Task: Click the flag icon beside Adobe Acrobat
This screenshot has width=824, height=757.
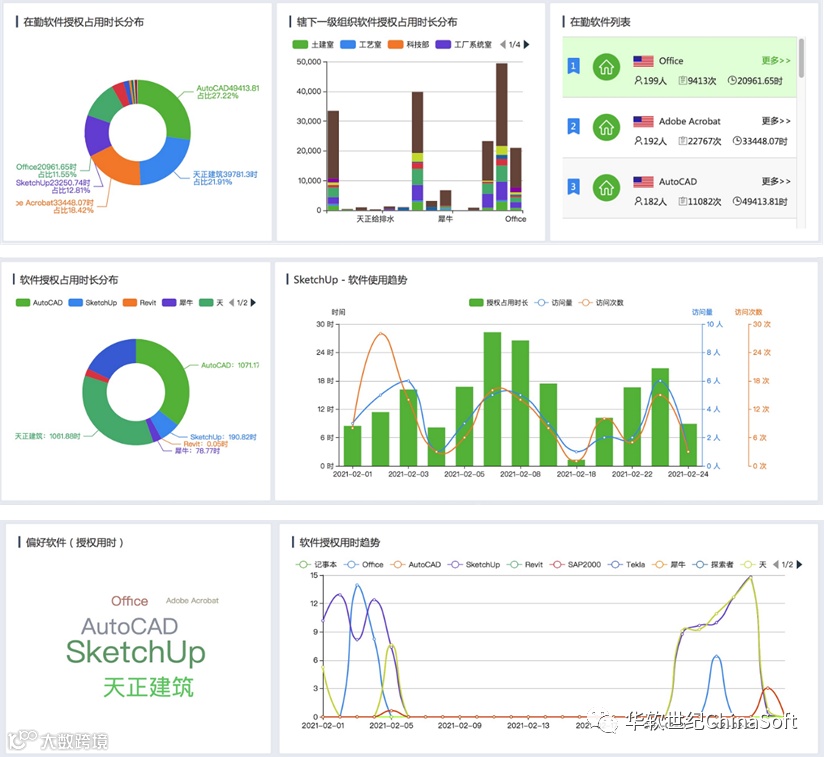Action: tap(643, 121)
